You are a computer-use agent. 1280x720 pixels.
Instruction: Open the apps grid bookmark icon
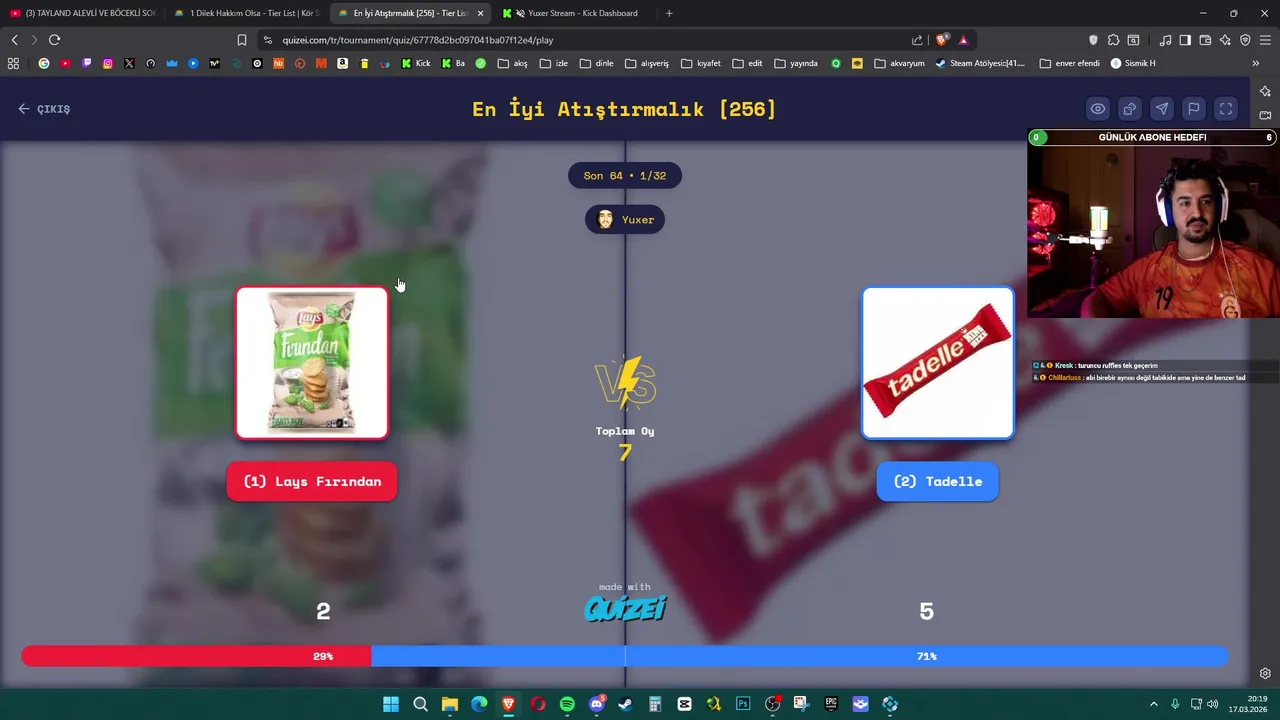pos(13,63)
